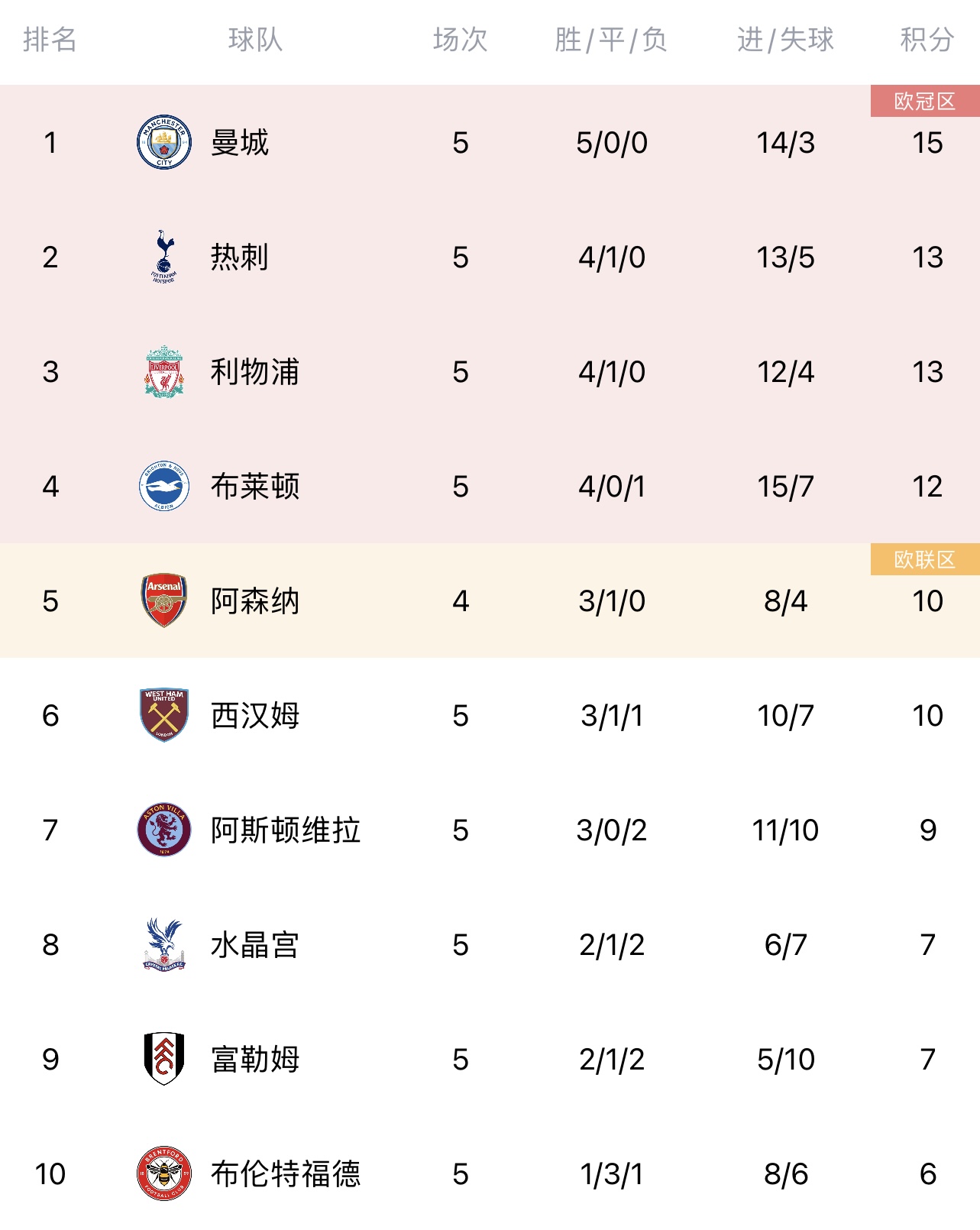This screenshot has height=1230, width=980.
Task: Click the Aston Villa lion crest
Action: point(164,830)
